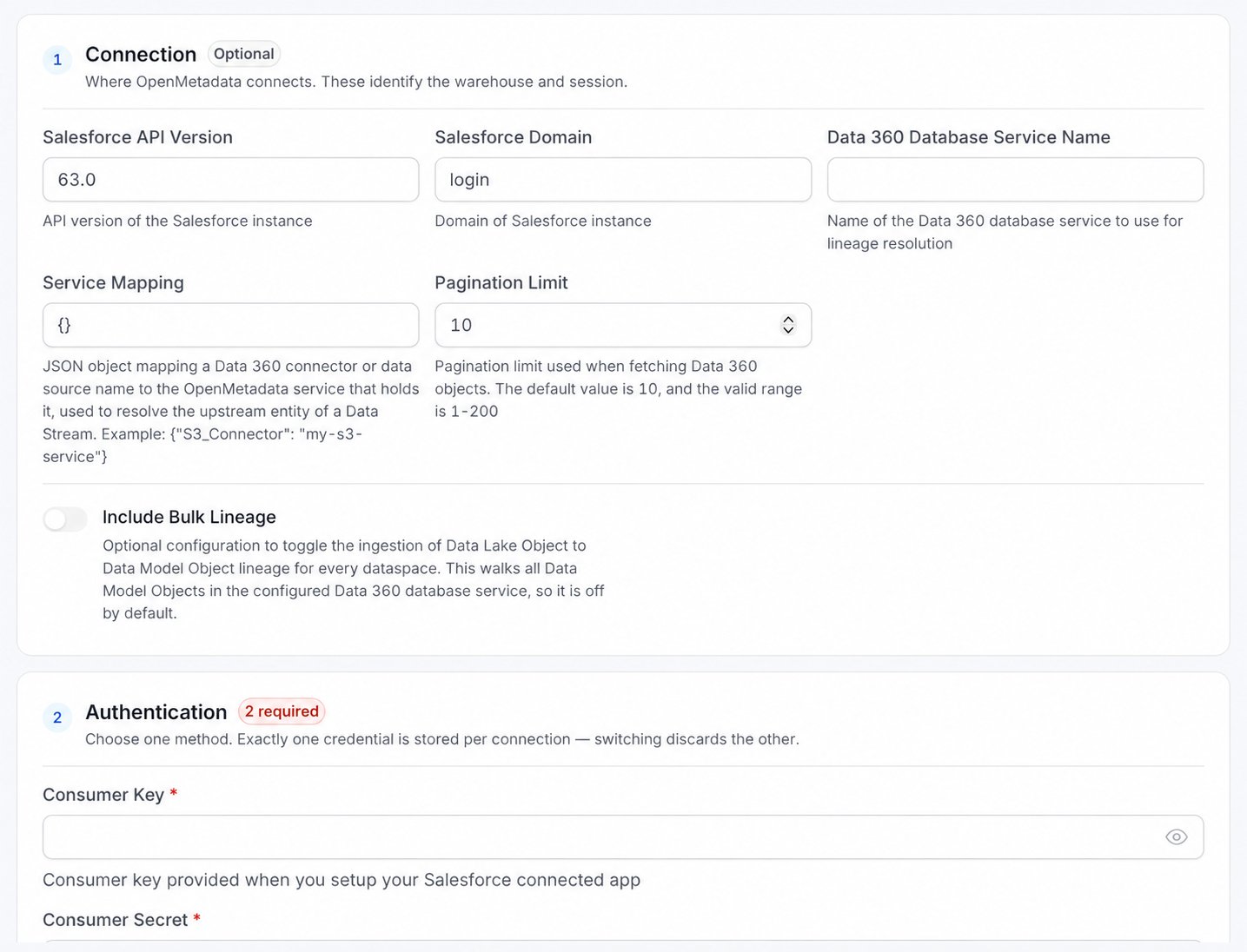Select the Connection section heading
1247x952 pixels.
[141, 55]
